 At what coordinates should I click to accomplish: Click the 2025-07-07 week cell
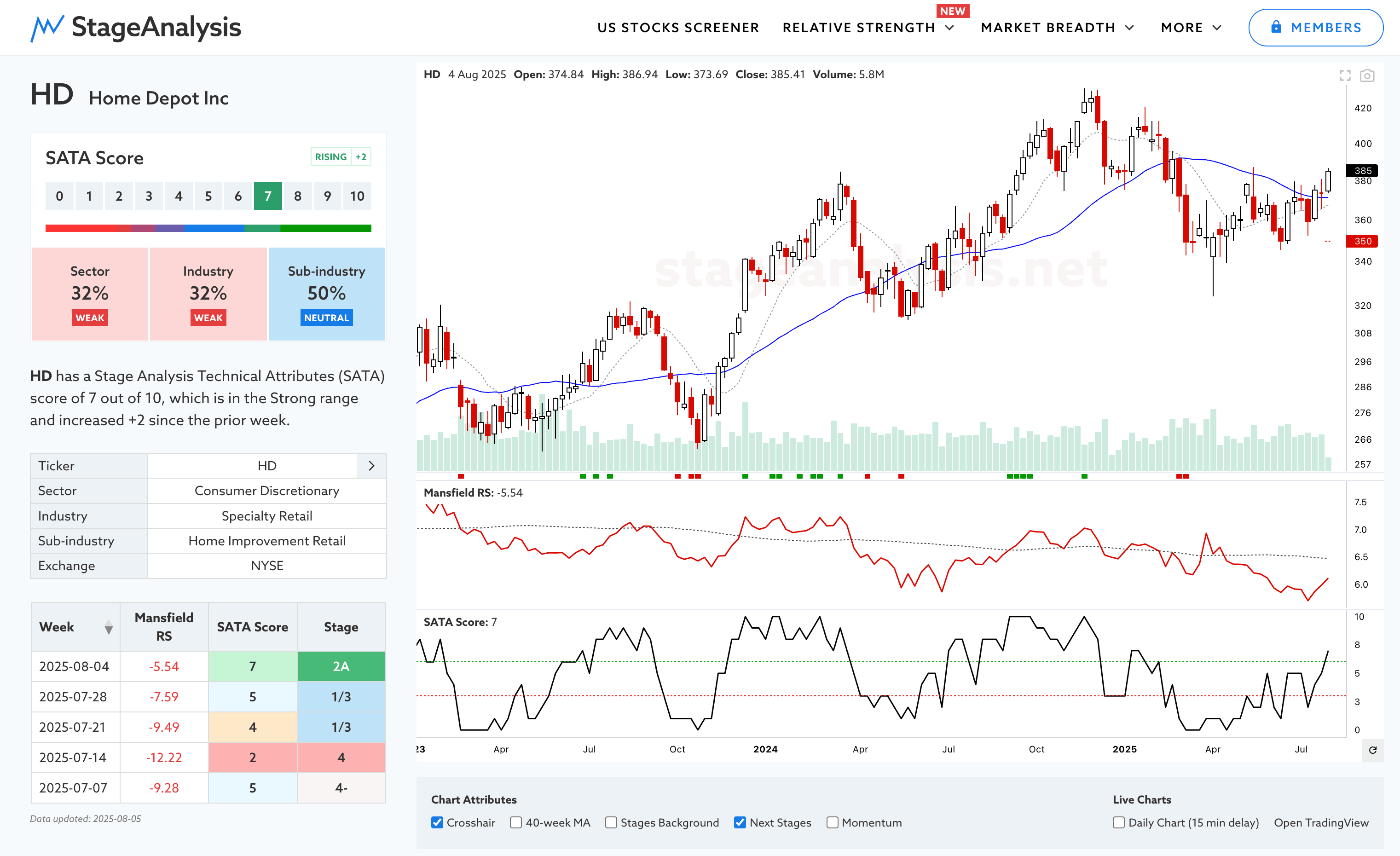[75, 788]
